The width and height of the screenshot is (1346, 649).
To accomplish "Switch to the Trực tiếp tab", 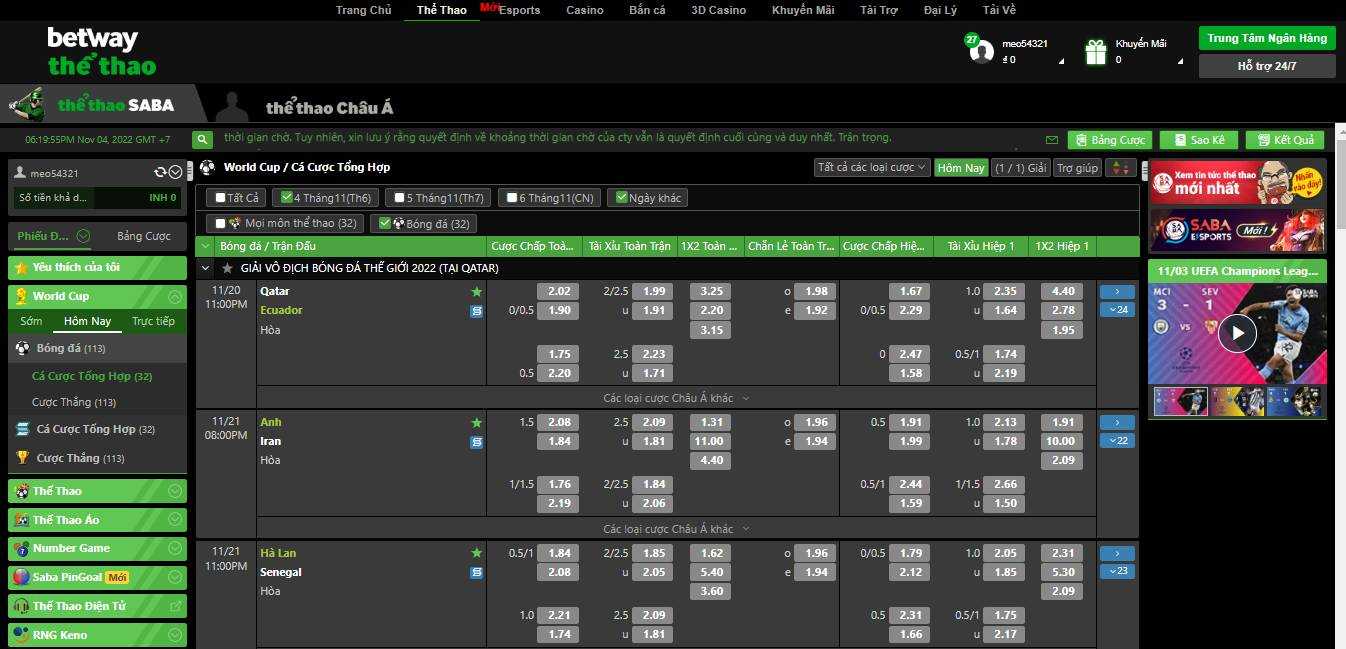I will coord(152,321).
